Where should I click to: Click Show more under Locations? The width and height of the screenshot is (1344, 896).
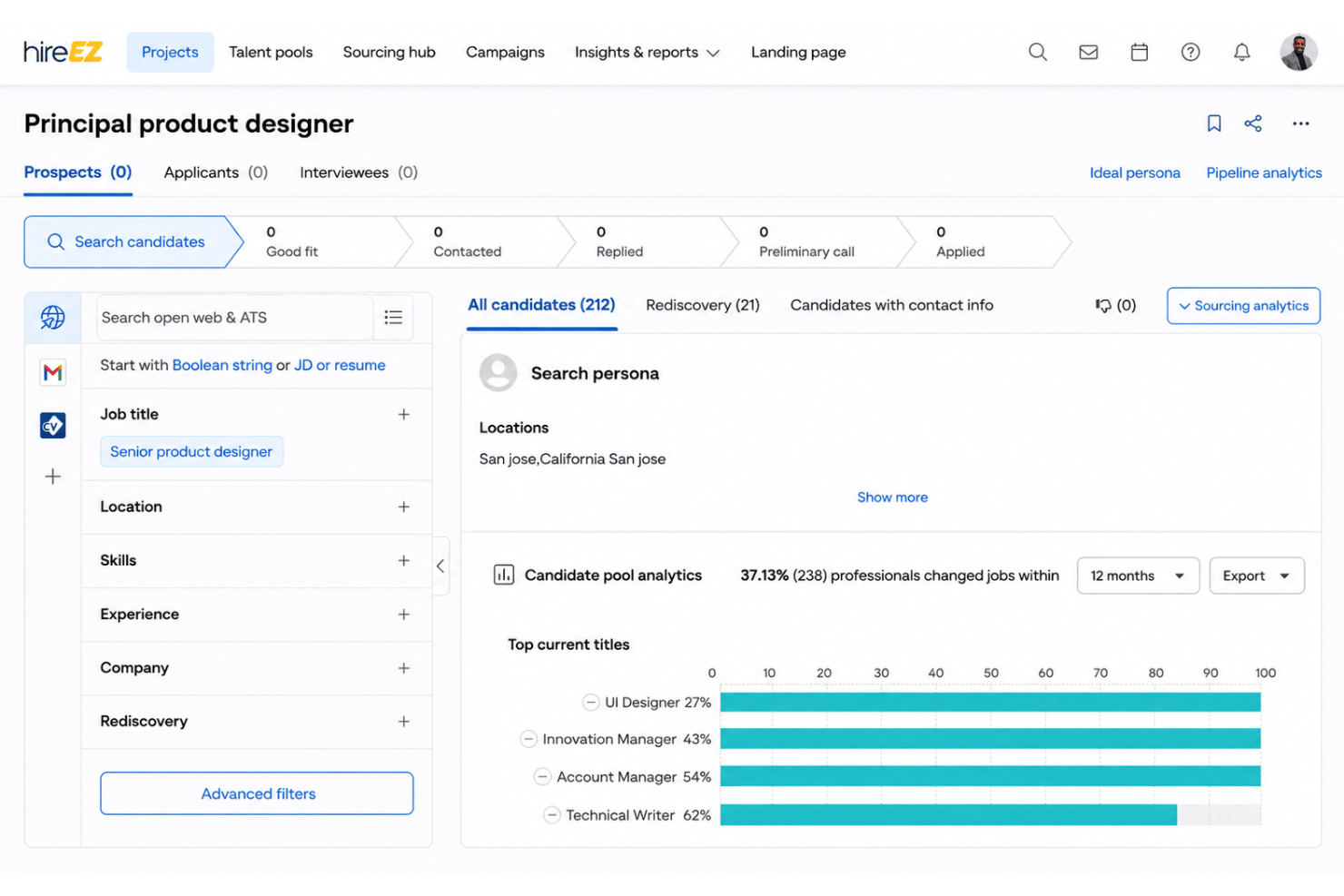pyautogui.click(x=893, y=497)
